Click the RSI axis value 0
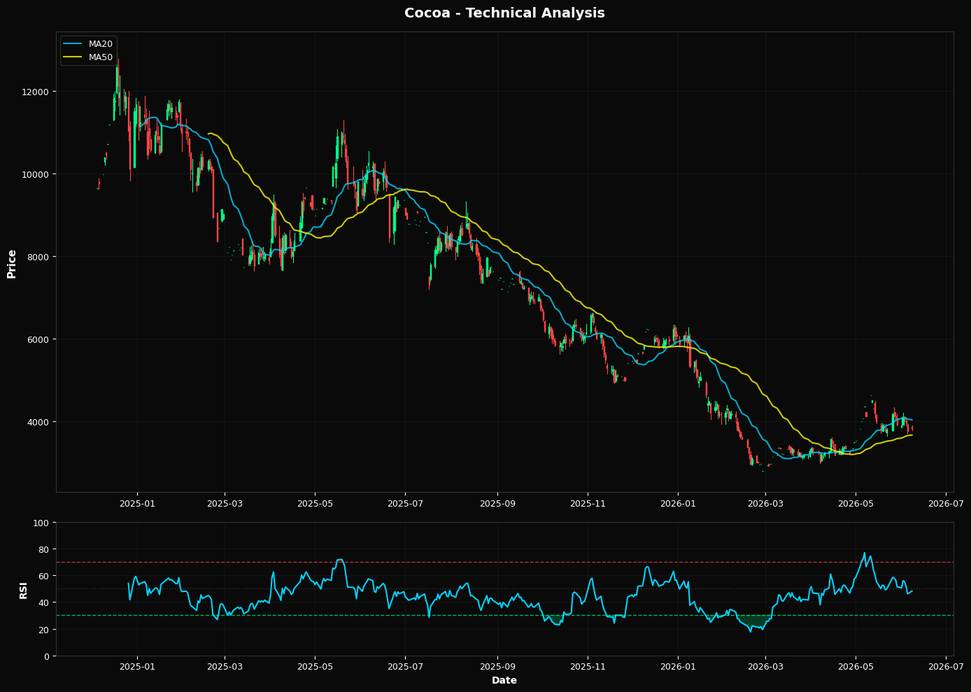The width and height of the screenshot is (971, 692). click(x=48, y=656)
